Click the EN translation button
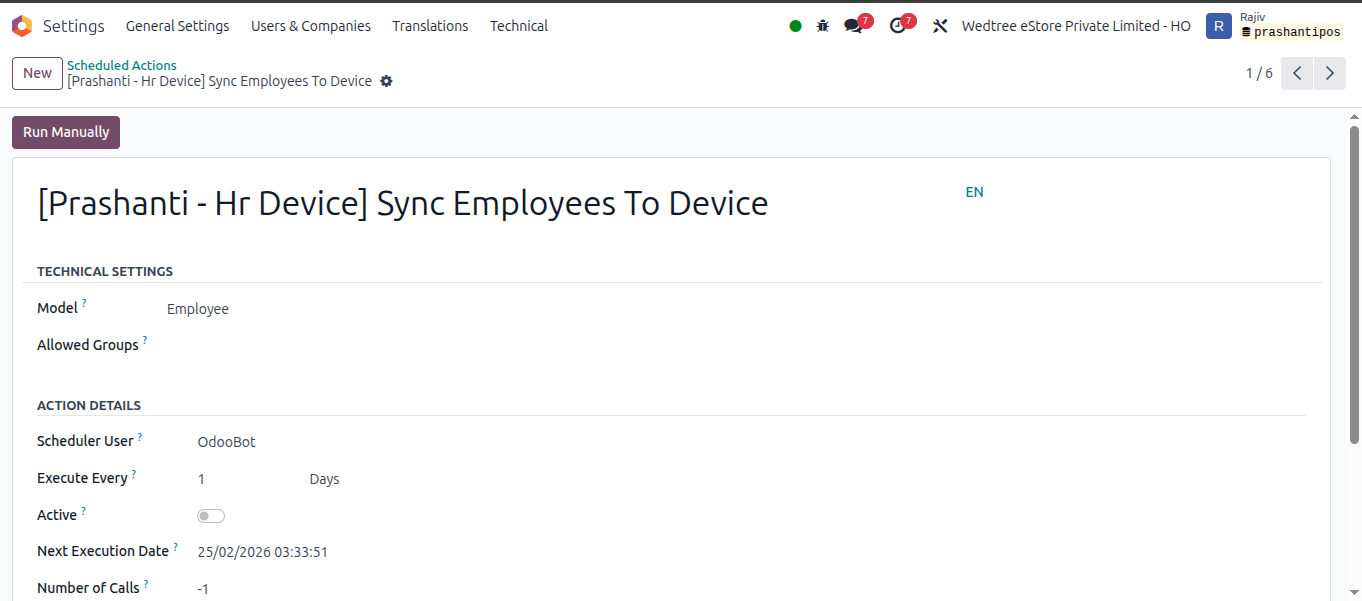Viewport: 1362px width, 601px height. tap(974, 192)
